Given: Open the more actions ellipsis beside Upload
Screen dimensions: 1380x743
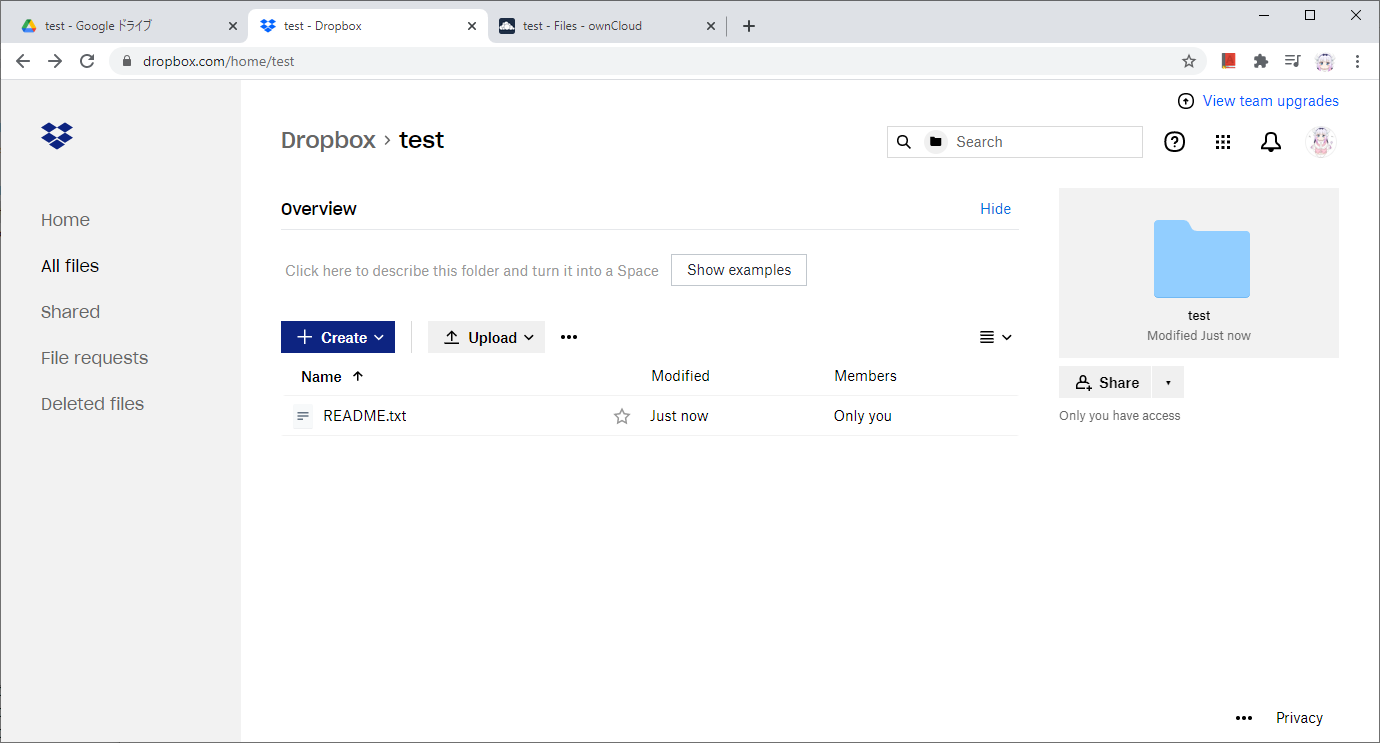Looking at the screenshot, I should [569, 337].
